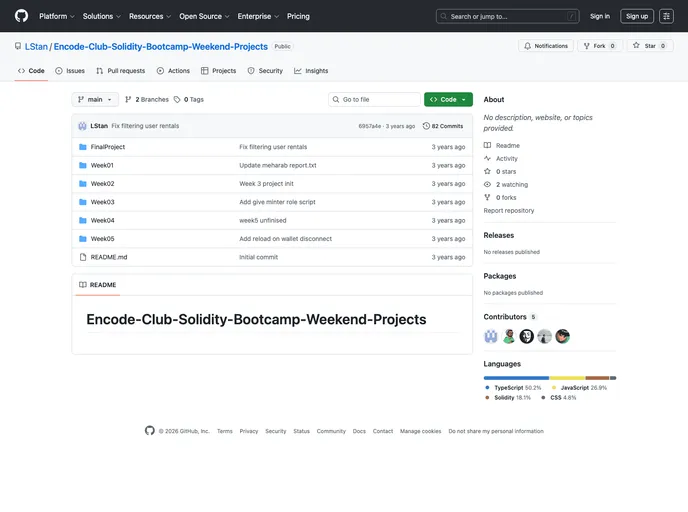The image size is (688, 512).
Task: Open the Pull requests tab
Action: (120, 71)
